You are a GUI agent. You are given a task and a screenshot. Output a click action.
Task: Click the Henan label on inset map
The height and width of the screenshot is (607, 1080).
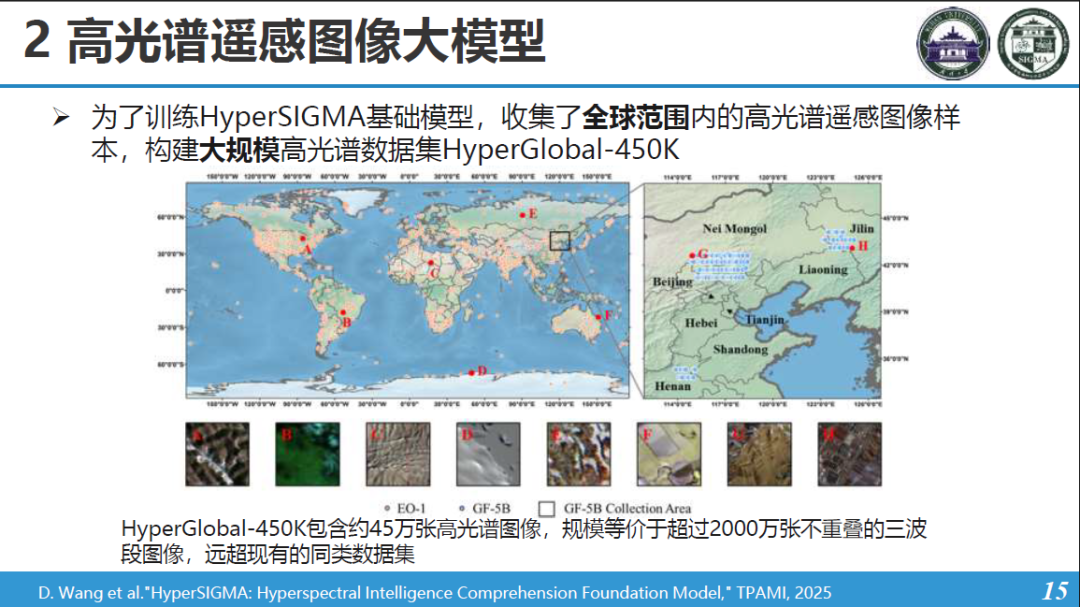[672, 386]
